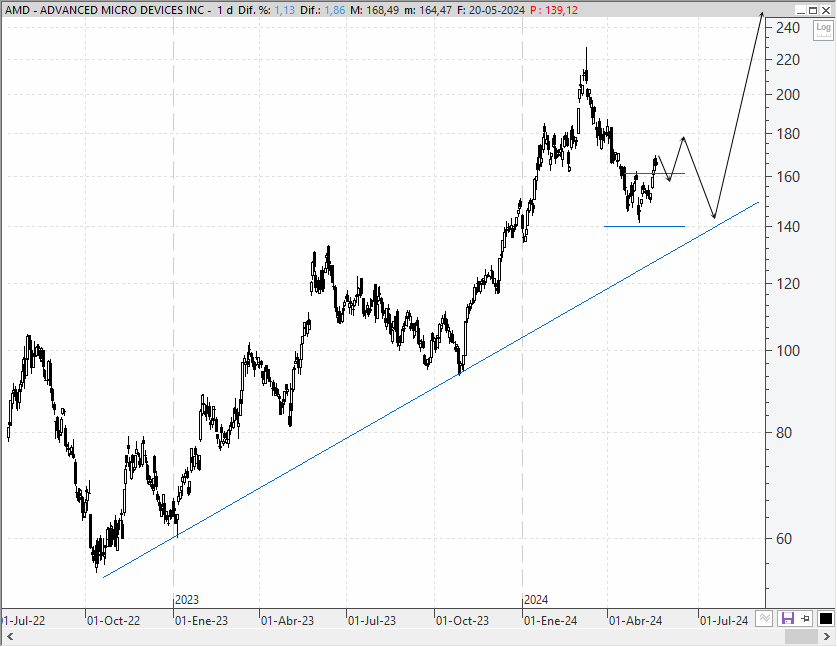Click the 01-Abr-24 date axis label
The width and height of the screenshot is (837, 647).
(x=636, y=621)
